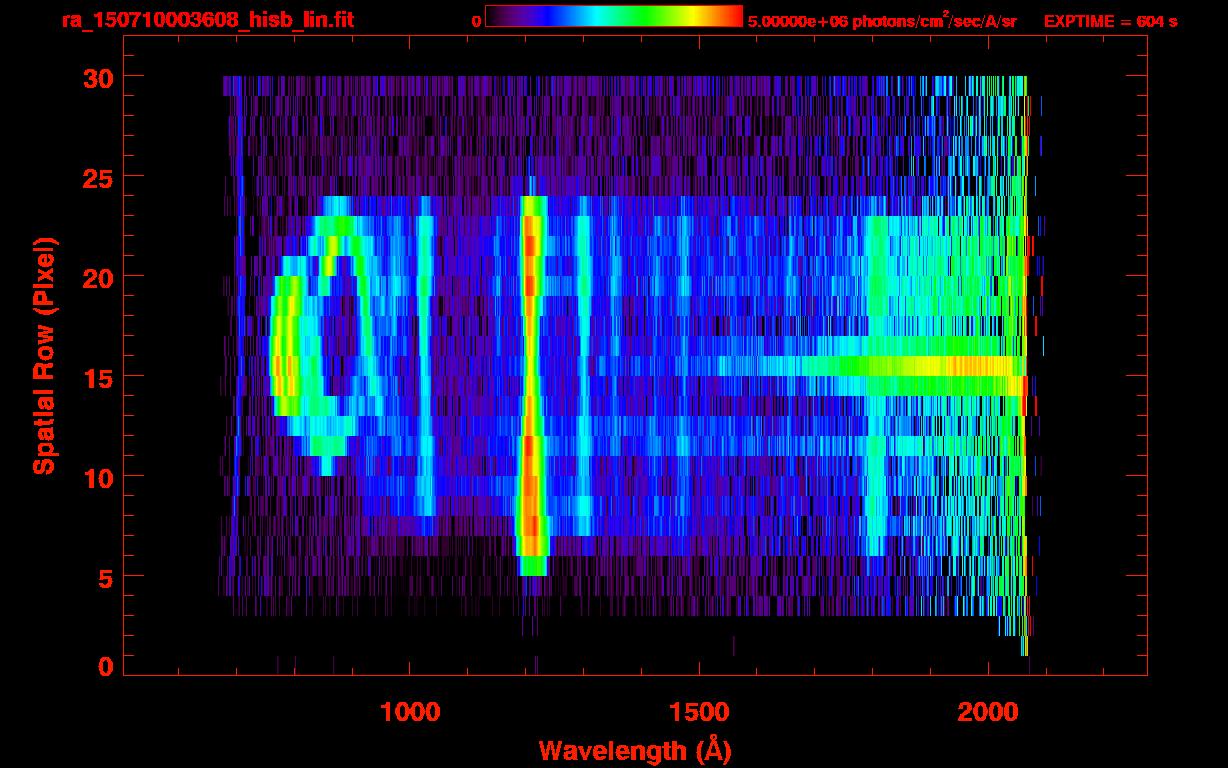The height and width of the screenshot is (768, 1228).
Task: Click the 1000 wavelength tick label
Action: [410, 712]
